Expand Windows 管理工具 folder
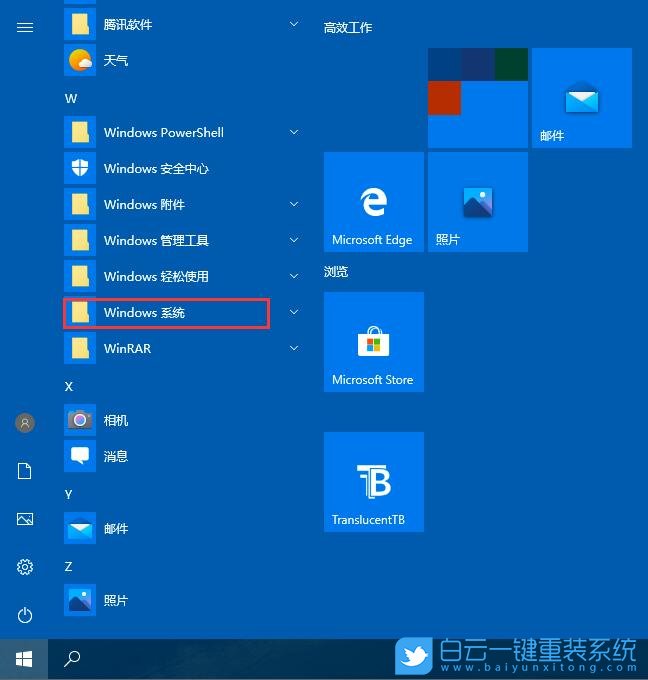The height and width of the screenshot is (680, 648). pos(182,240)
